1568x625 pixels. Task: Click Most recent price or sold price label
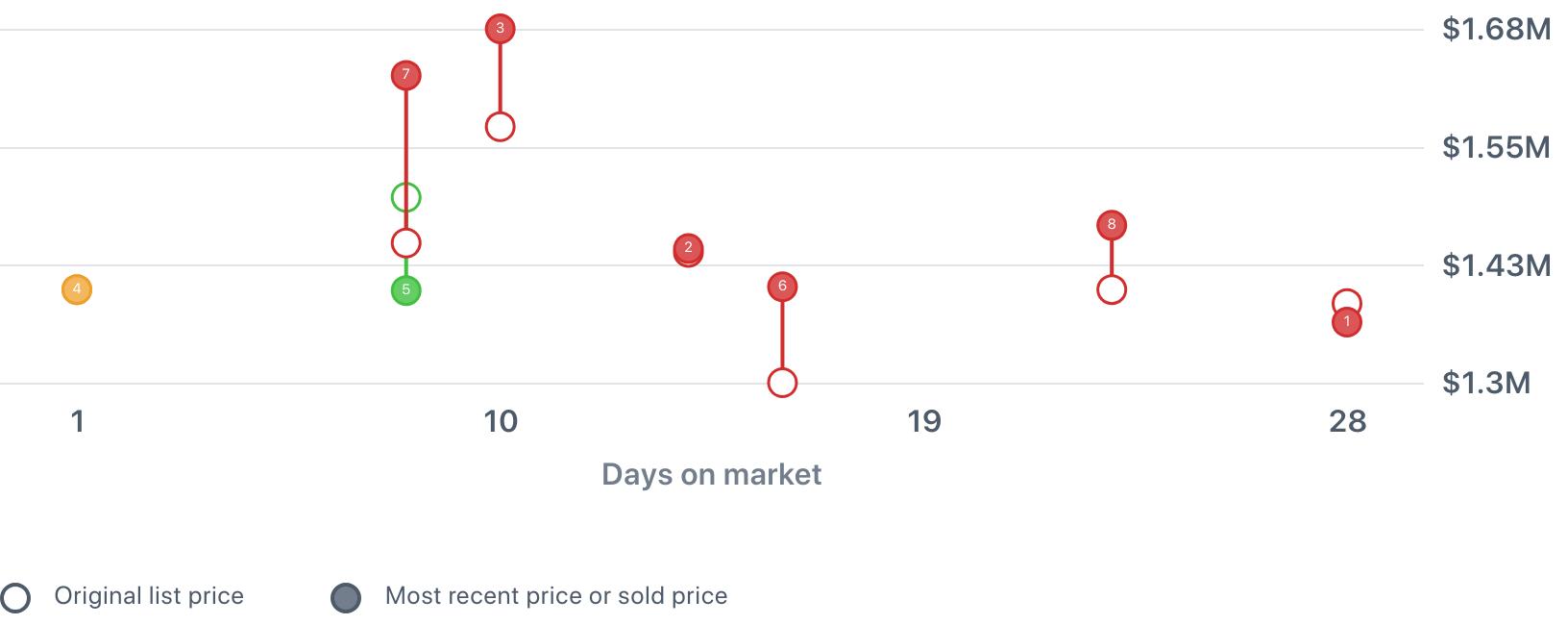[x=555, y=596]
